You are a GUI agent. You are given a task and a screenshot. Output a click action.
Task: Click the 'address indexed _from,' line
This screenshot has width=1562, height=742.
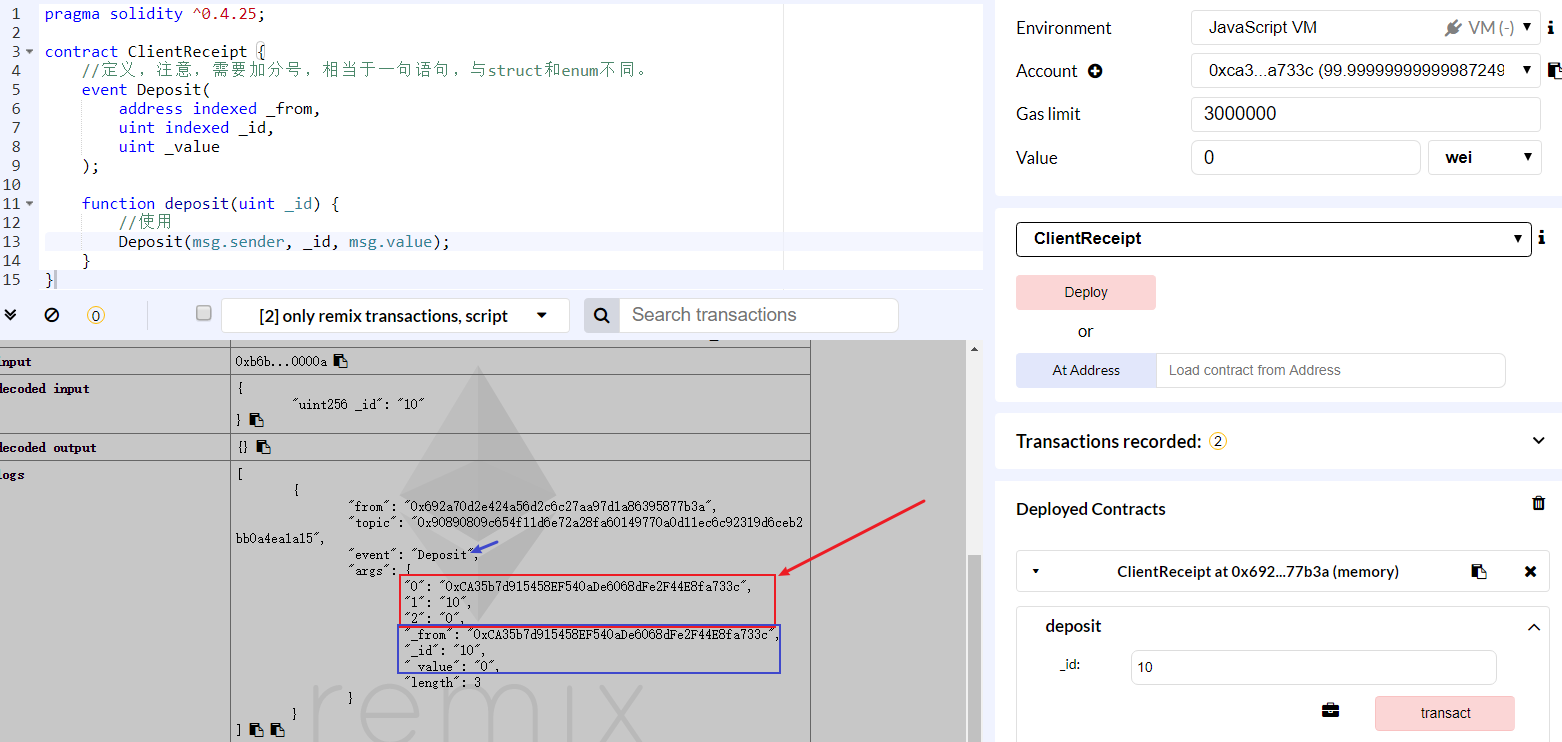pos(219,108)
